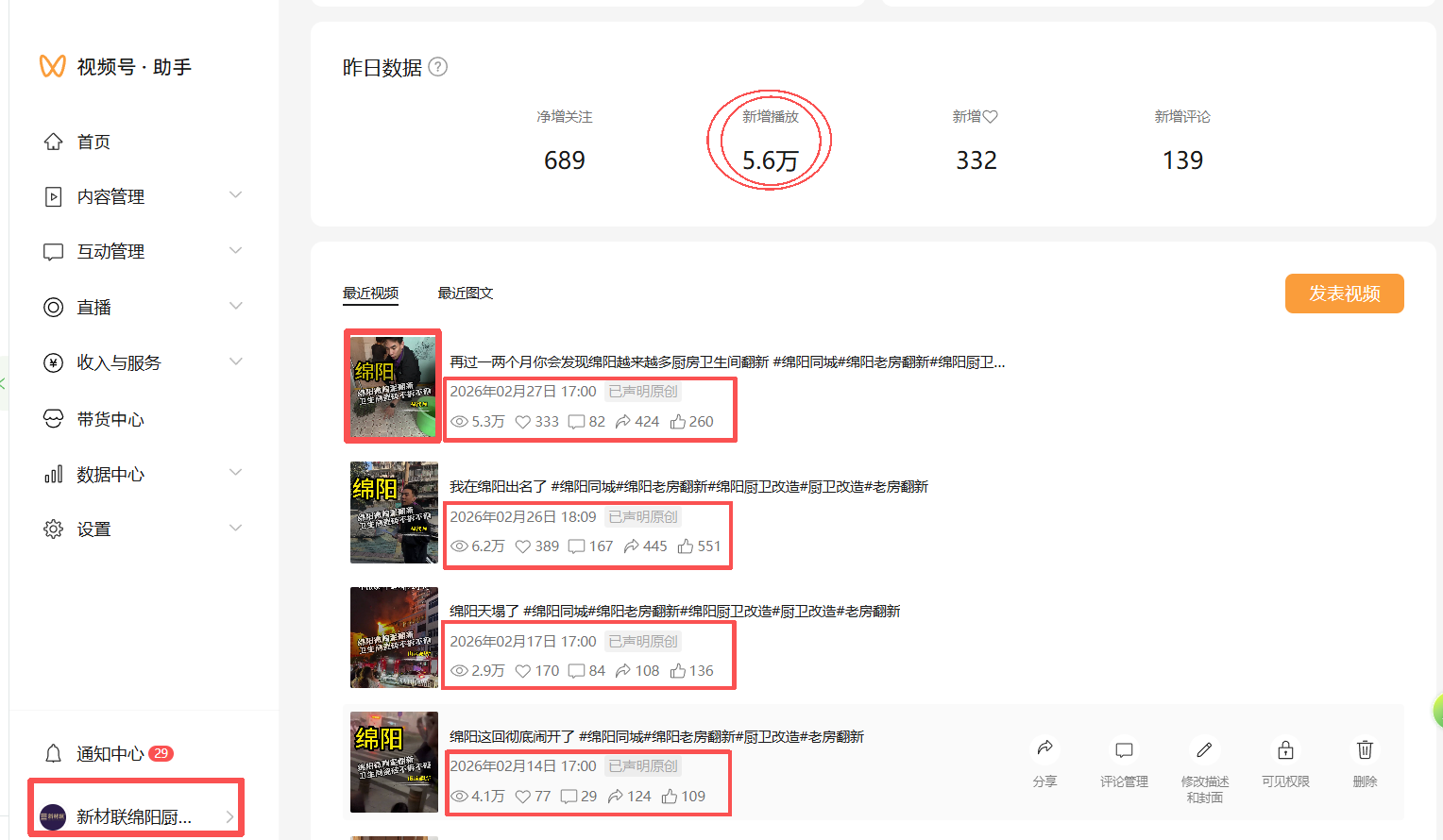Viewport: 1443px width, 840px height.
Task: Switch to the 最近图文 tab
Action: [466, 294]
